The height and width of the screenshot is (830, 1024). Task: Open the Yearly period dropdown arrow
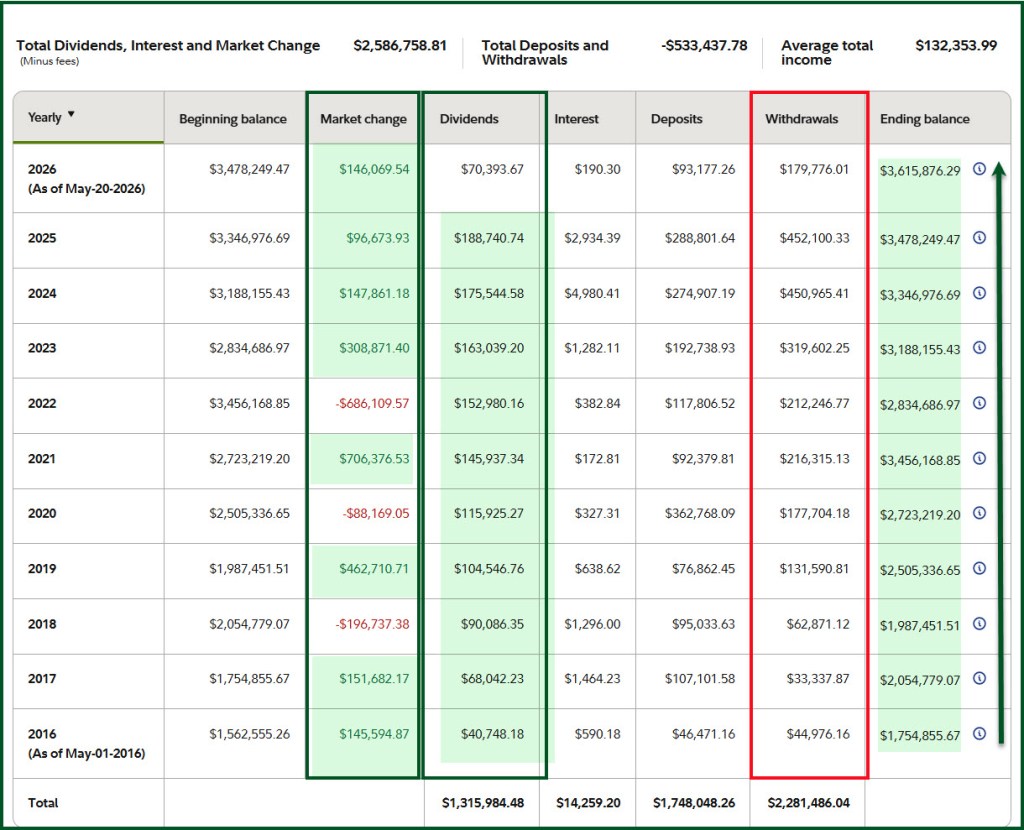pyautogui.click(x=71, y=114)
